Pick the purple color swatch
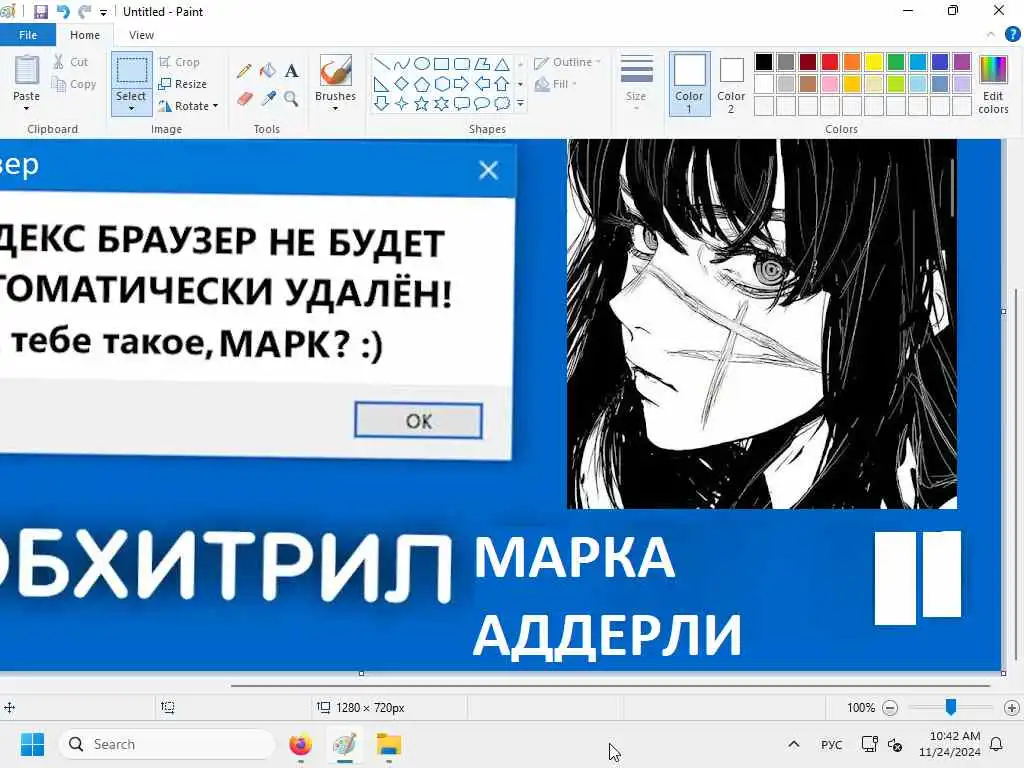 [x=962, y=62]
